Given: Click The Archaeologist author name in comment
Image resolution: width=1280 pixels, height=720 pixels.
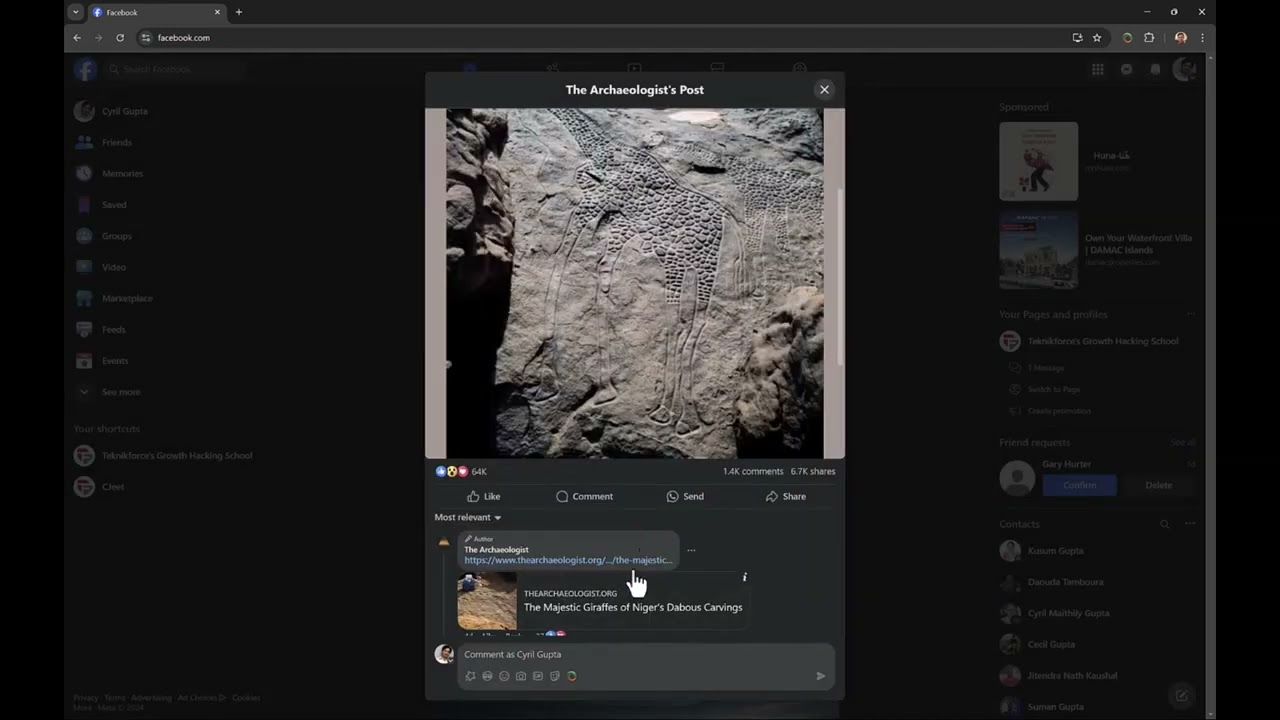Looking at the screenshot, I should point(496,549).
